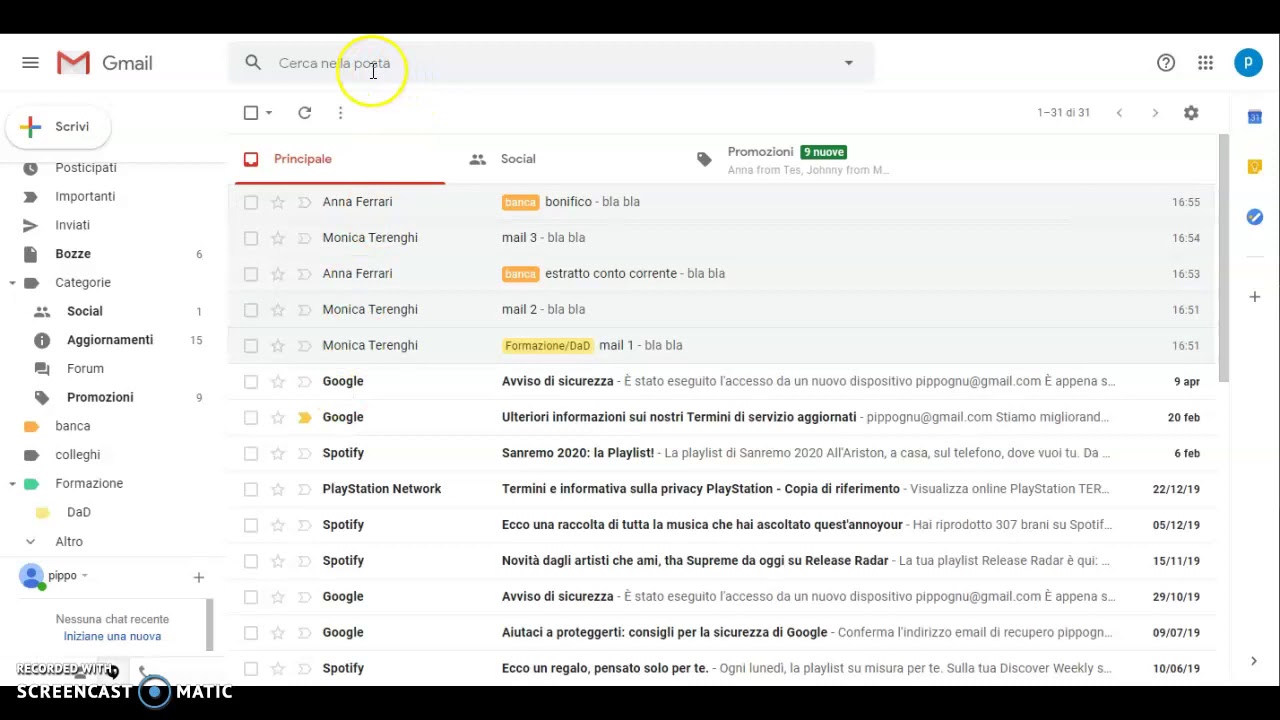Image resolution: width=1280 pixels, height=720 pixels.
Task: Open the Avviso di sicurezza 29/10/19 email
Action: pos(722,597)
